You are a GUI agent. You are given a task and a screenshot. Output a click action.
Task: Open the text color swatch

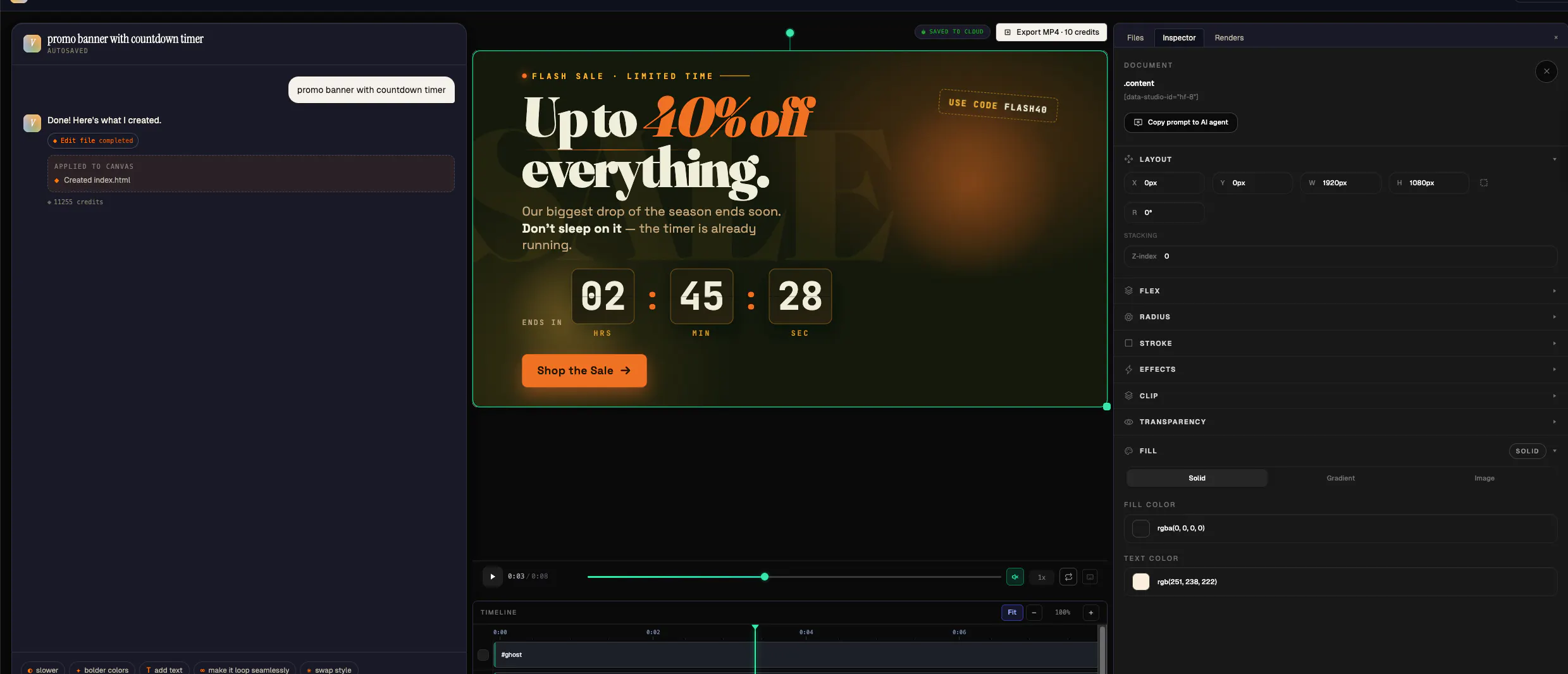pyautogui.click(x=1141, y=582)
